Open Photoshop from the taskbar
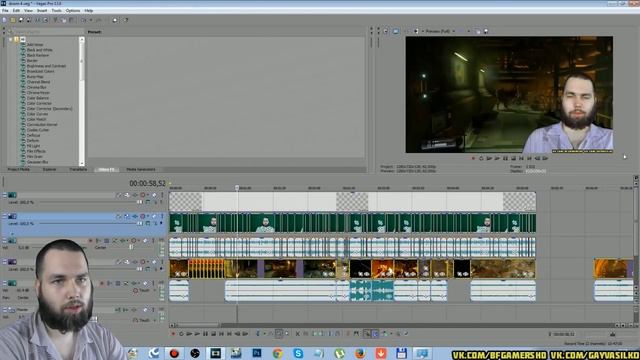640x360 pixels. click(x=257, y=353)
